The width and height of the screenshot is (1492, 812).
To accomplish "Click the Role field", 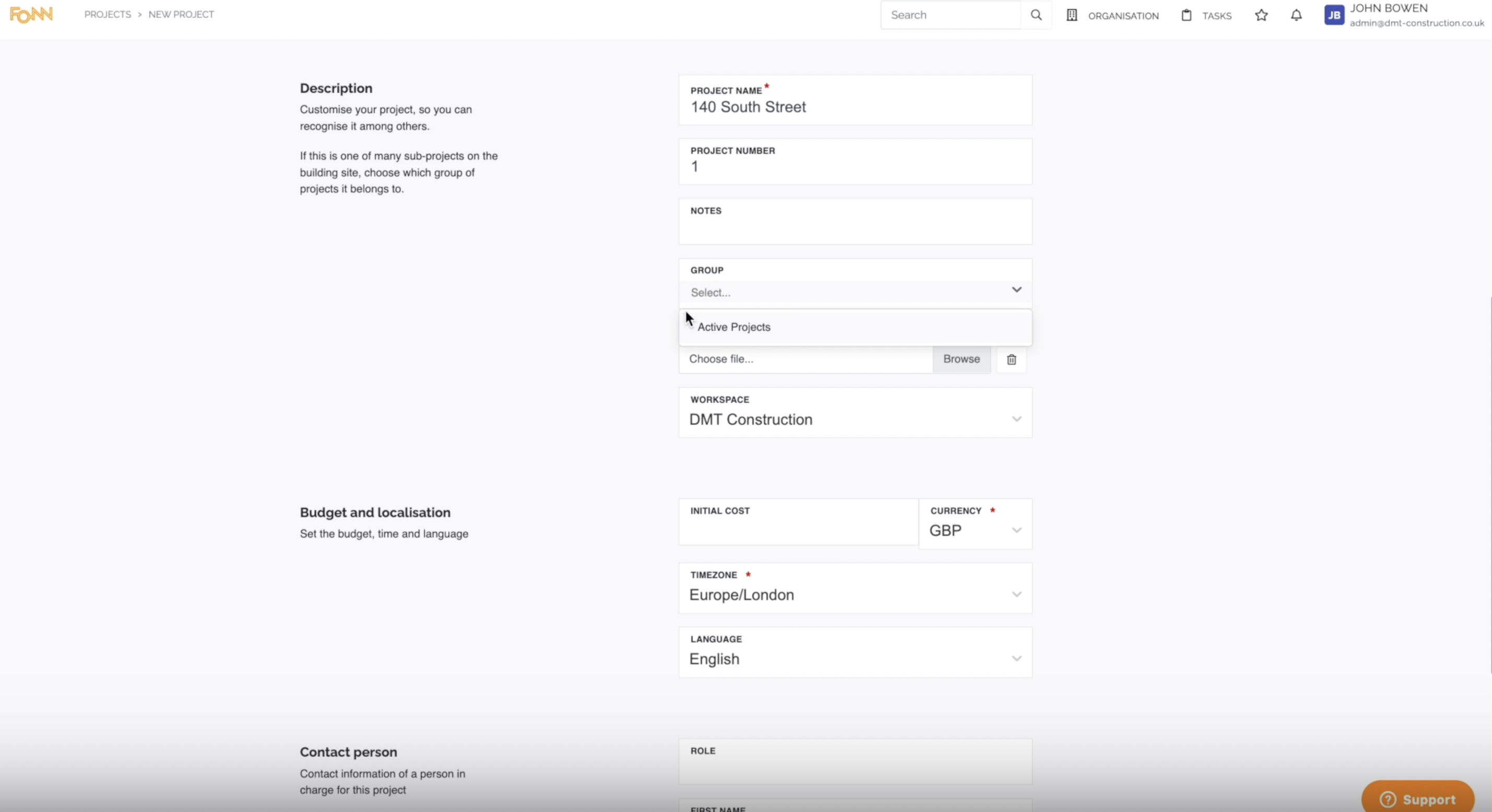I will pyautogui.click(x=855, y=761).
